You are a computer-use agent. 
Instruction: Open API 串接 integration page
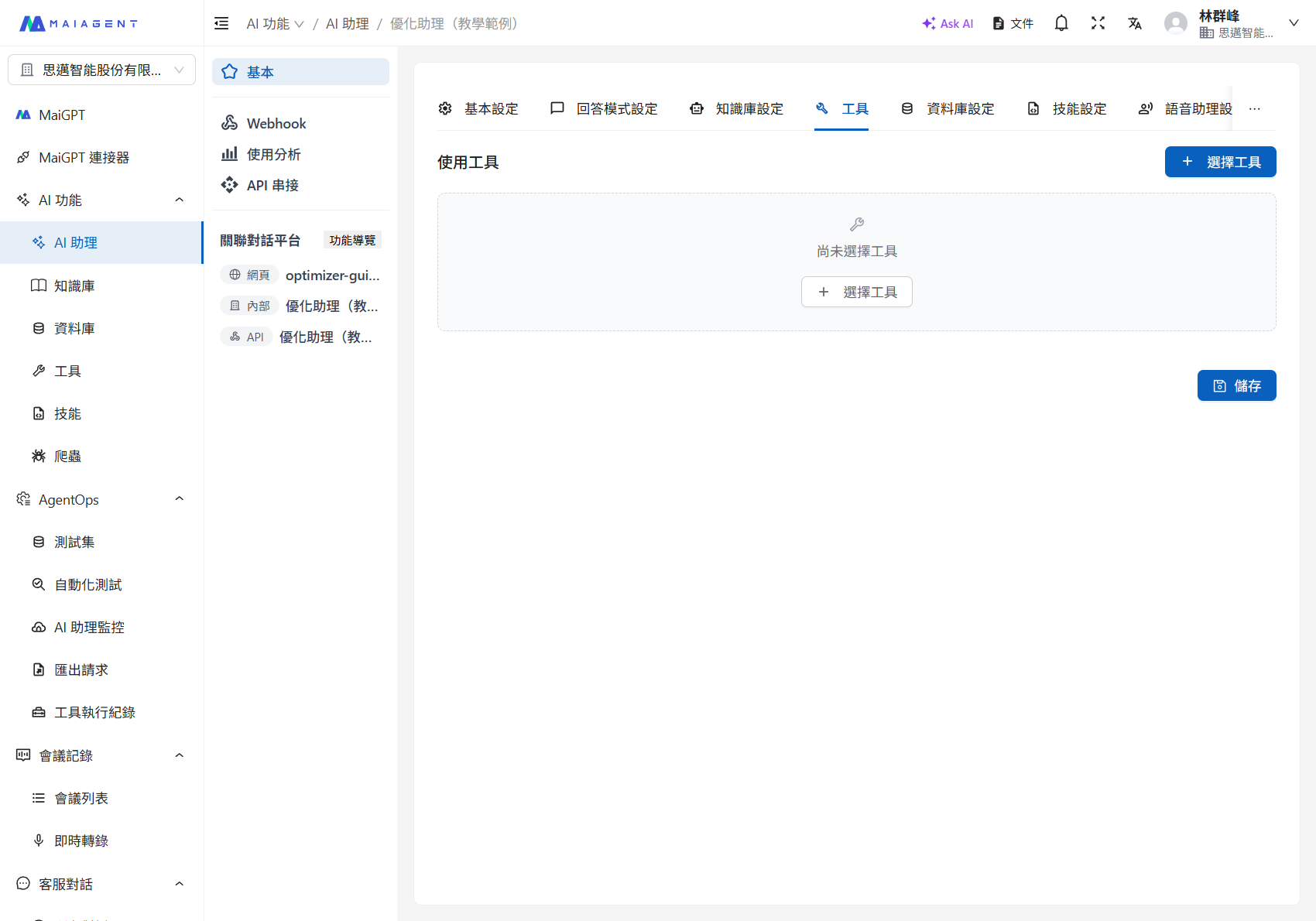point(272,185)
